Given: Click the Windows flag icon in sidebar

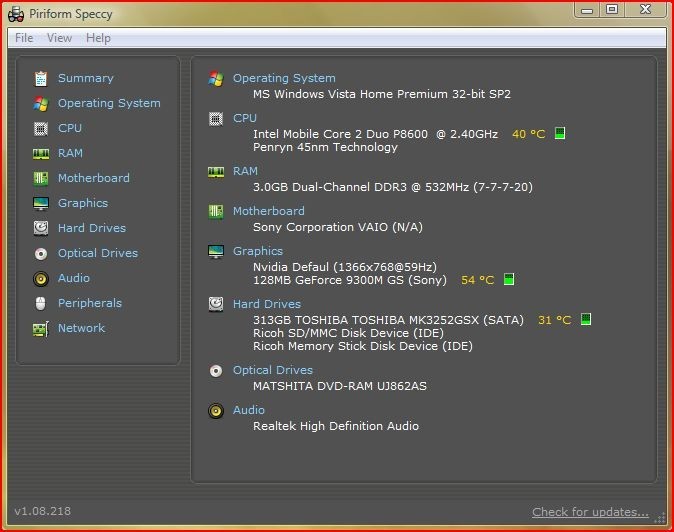Looking at the screenshot, I should [x=41, y=104].
